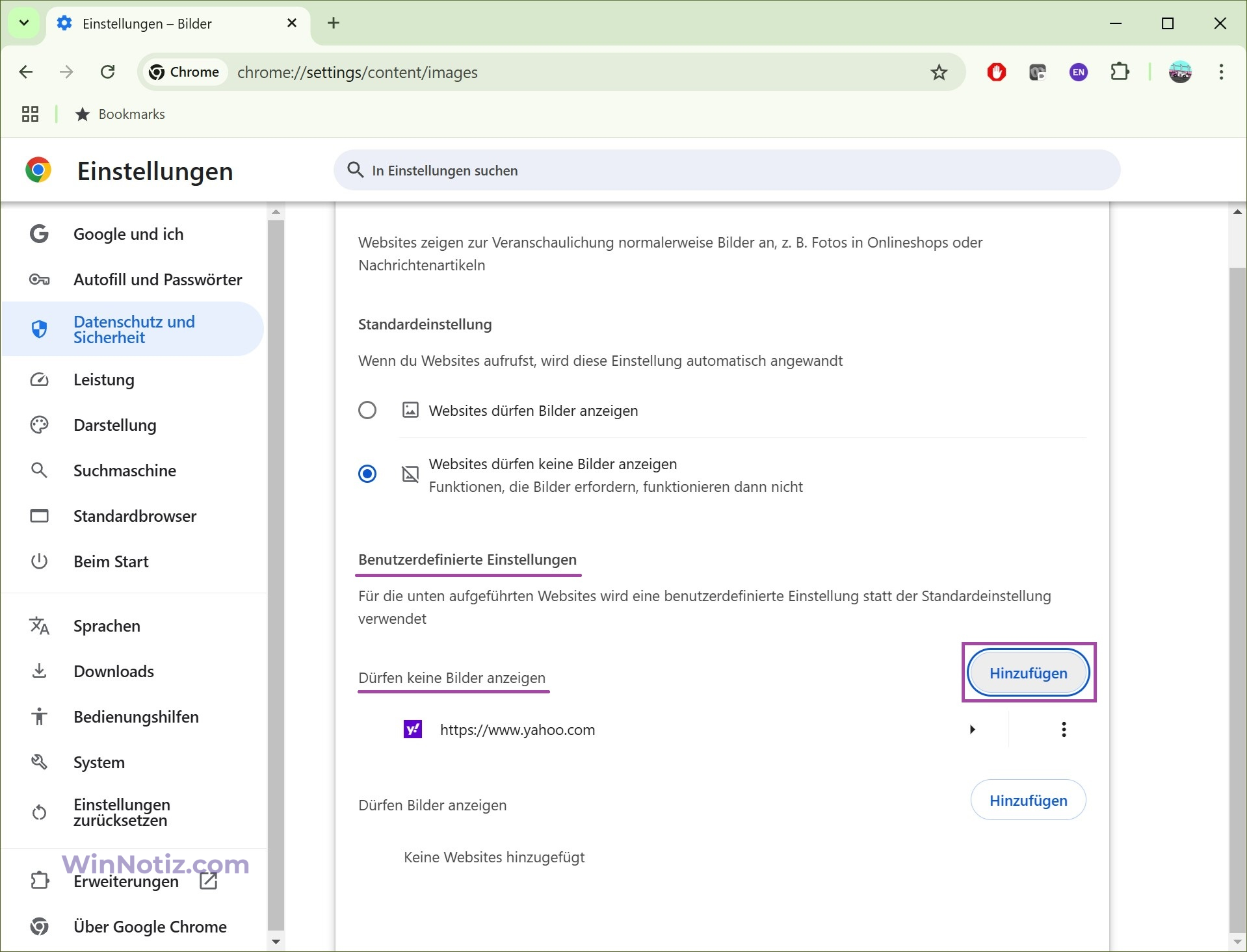1247x952 pixels.
Task: Click the Leistung speedometer icon
Action: pyautogui.click(x=39, y=380)
